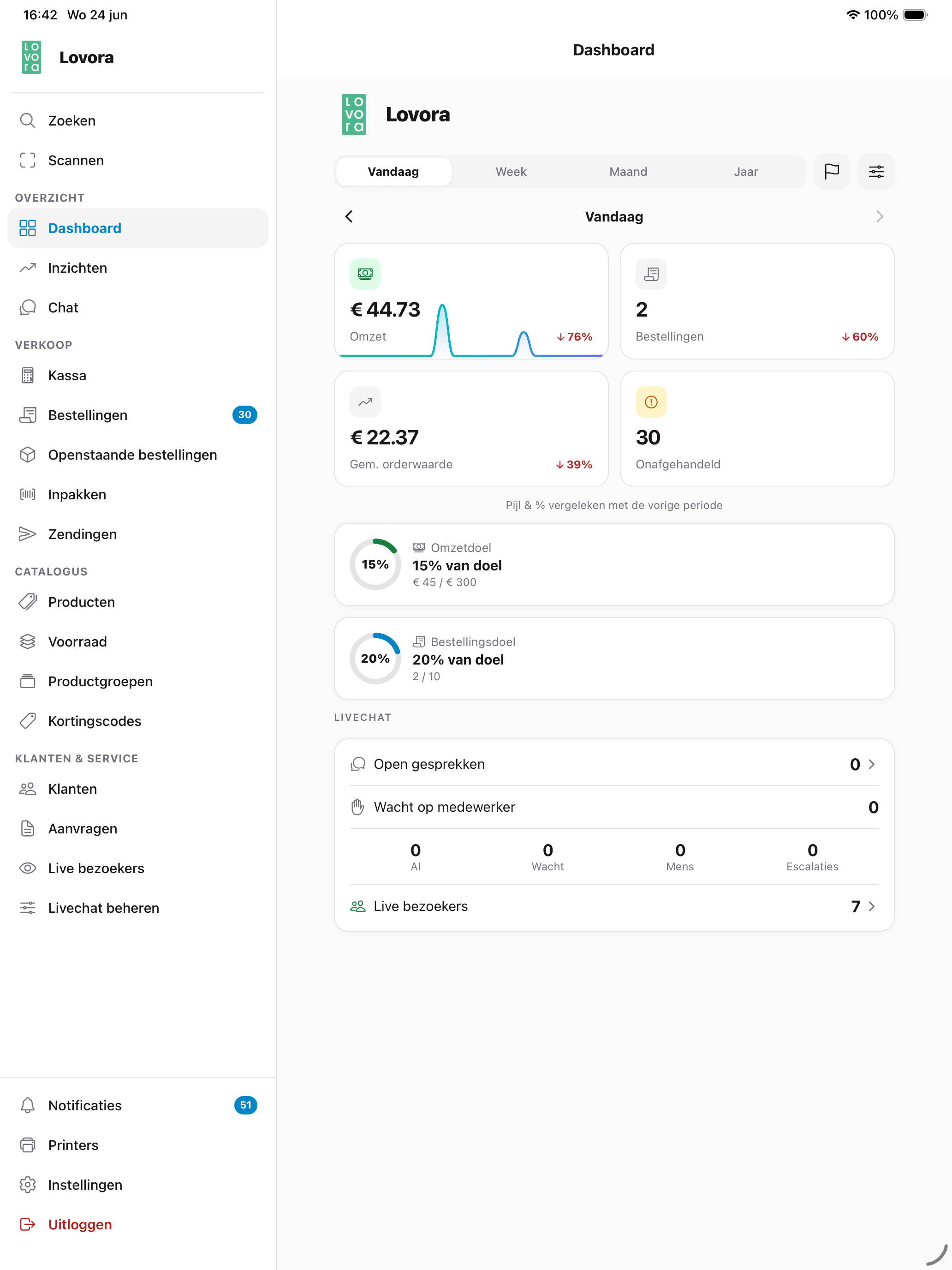
Task: Open Openstaande bestellingen in sidebar
Action: tap(138, 455)
